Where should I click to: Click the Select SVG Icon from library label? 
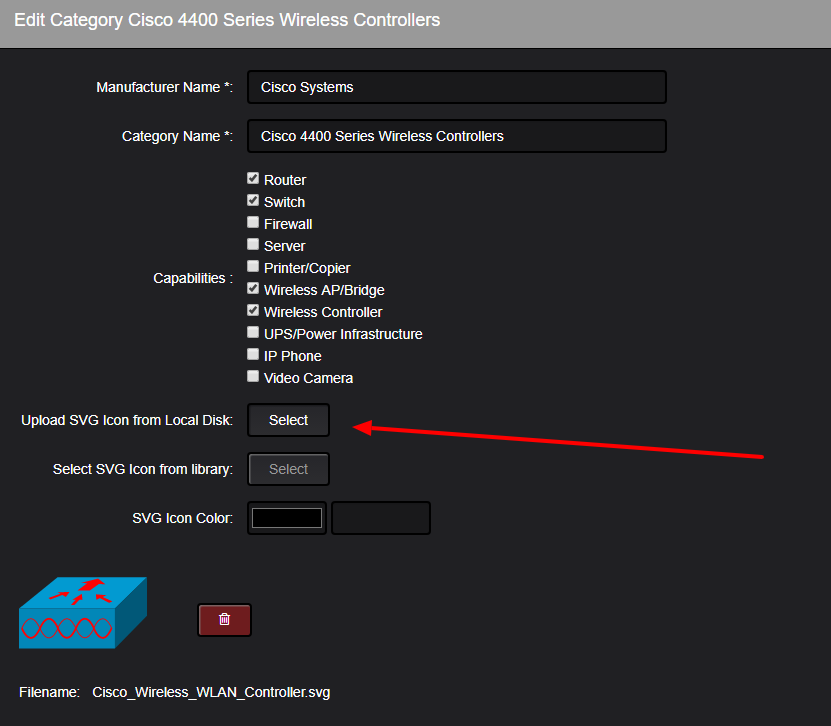(143, 470)
